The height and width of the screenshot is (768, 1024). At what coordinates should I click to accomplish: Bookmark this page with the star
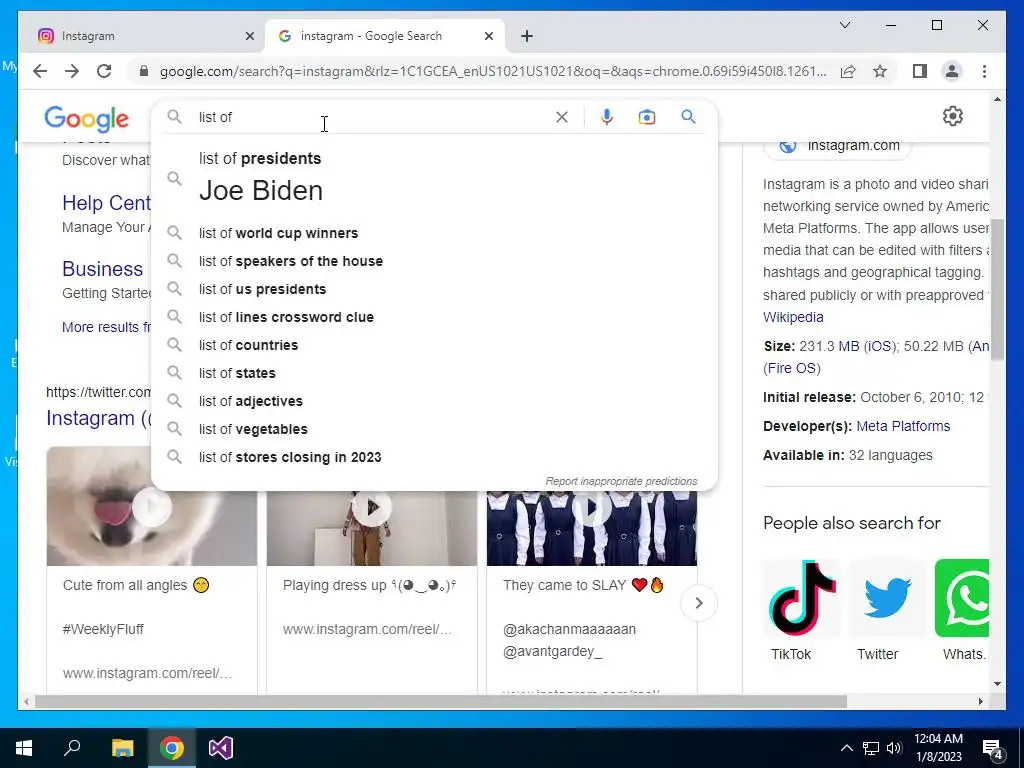coord(880,71)
